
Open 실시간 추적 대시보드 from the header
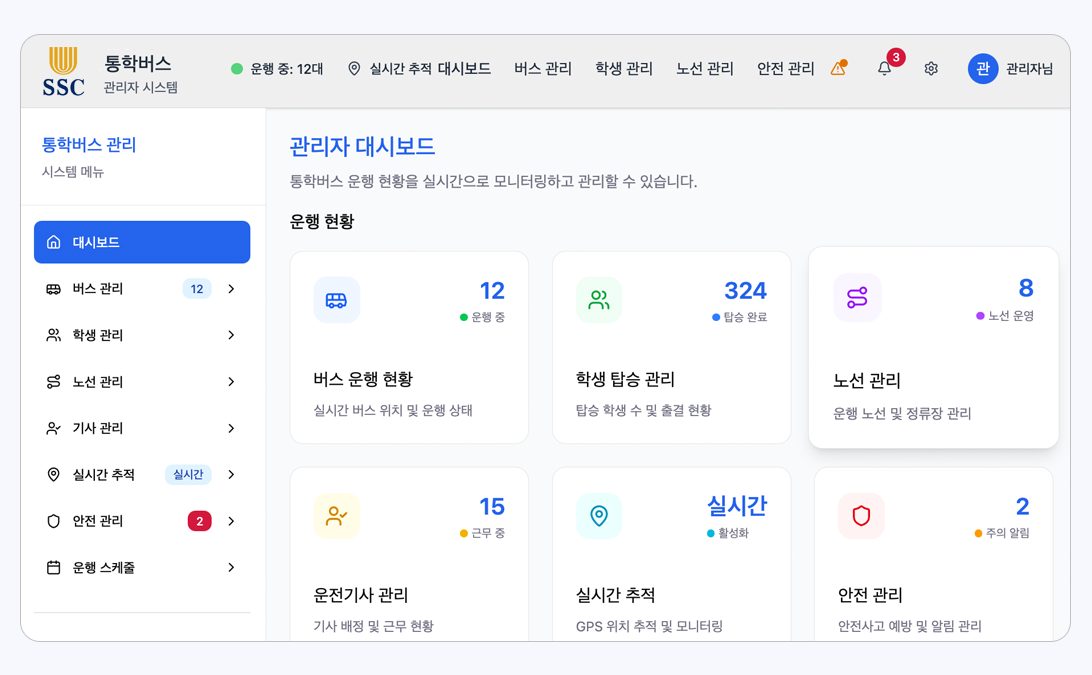(430, 69)
